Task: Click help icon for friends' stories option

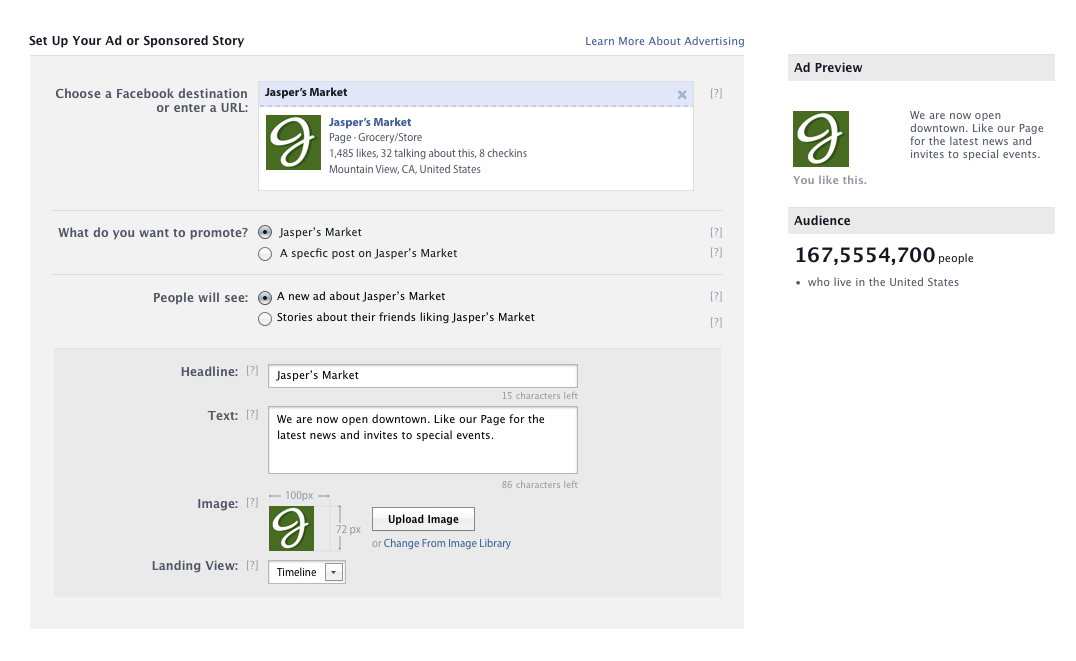Action: 716,322
